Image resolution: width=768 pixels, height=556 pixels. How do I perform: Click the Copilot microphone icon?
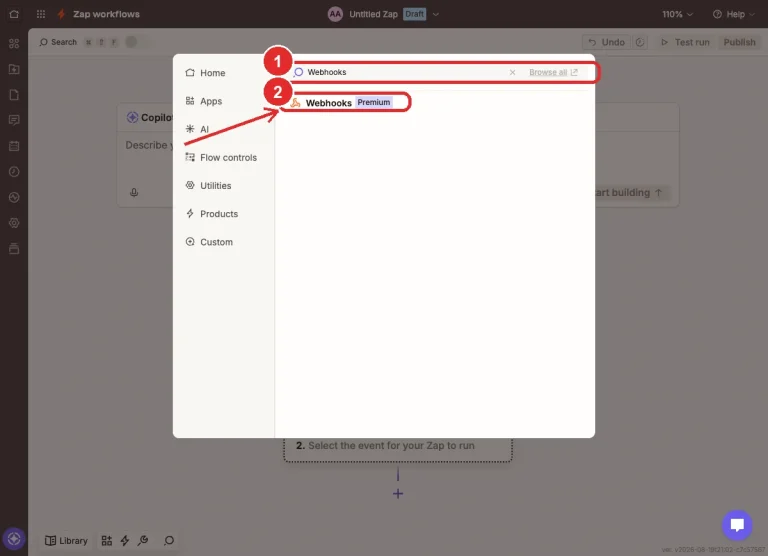[x=134, y=193]
